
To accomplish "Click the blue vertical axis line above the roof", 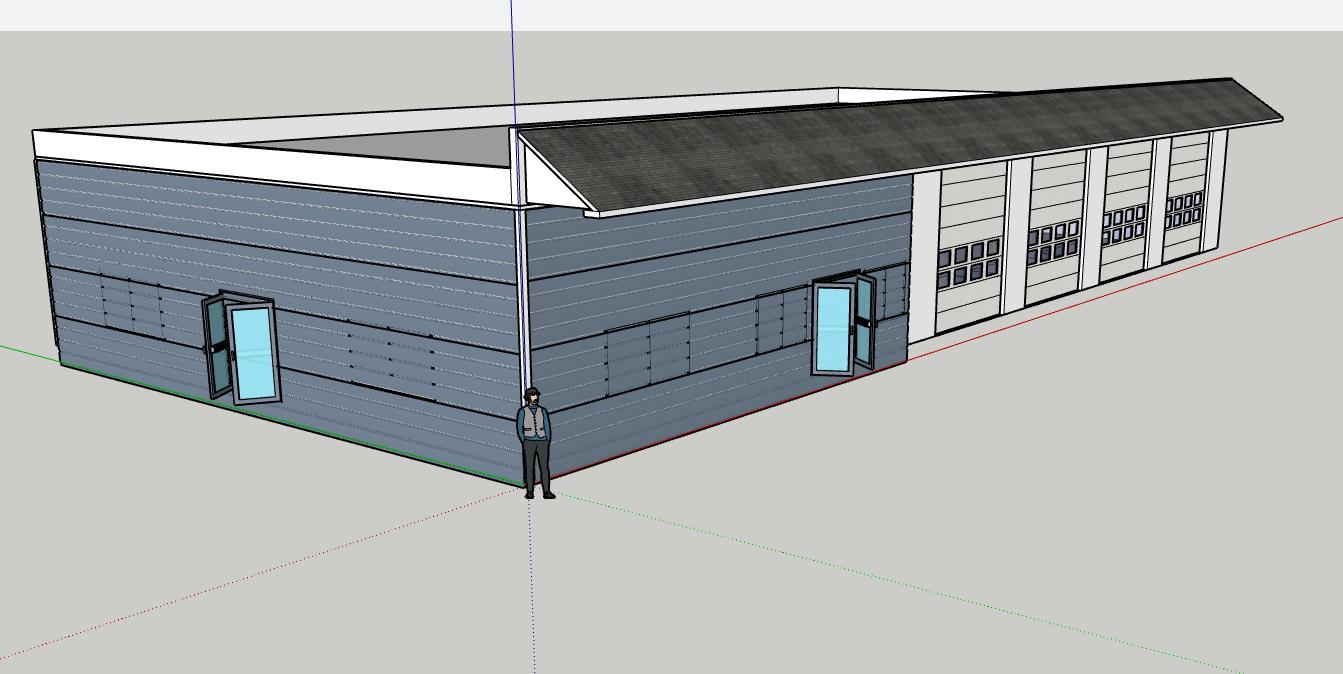I will click(x=512, y=60).
